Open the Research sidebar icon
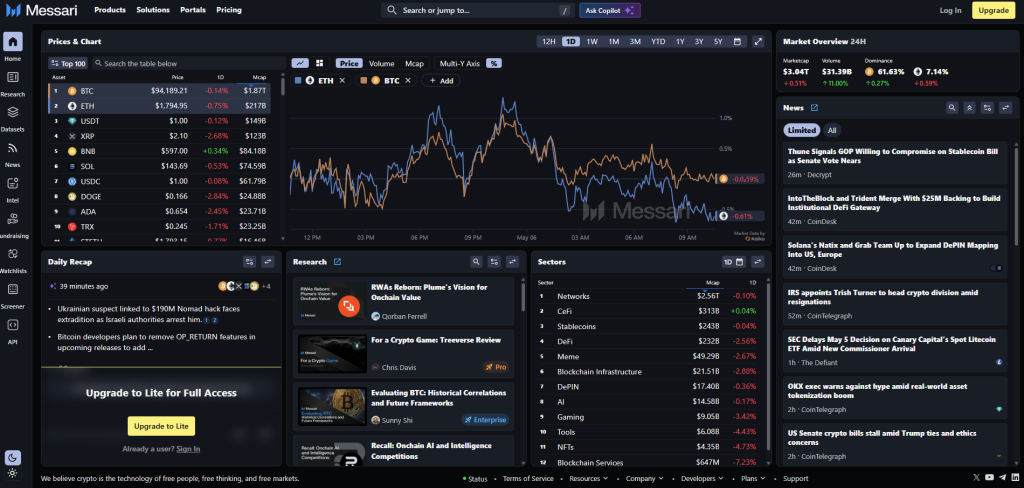The image size is (1024, 488). click(x=12, y=77)
